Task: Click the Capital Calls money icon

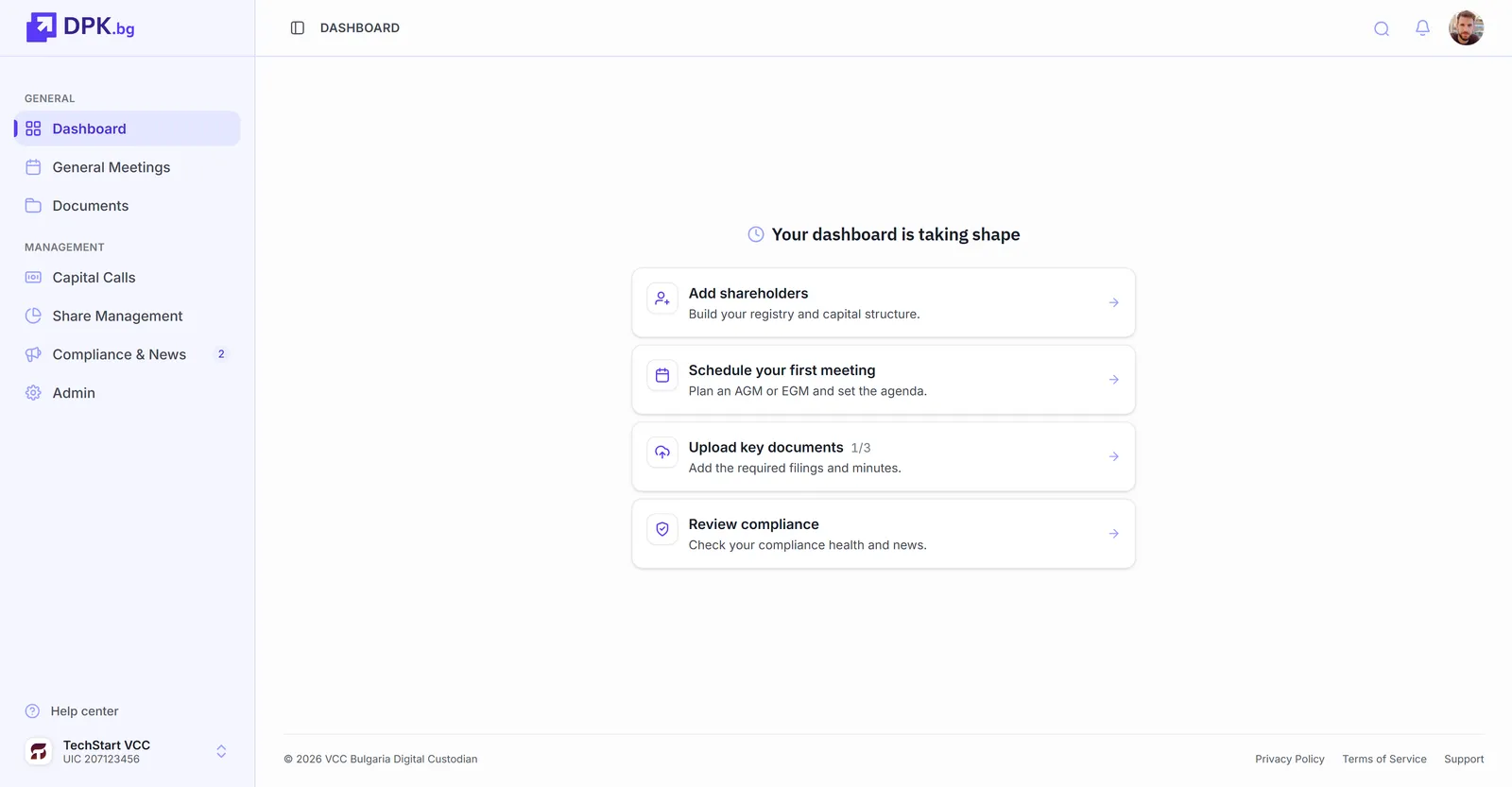Action: point(33,278)
